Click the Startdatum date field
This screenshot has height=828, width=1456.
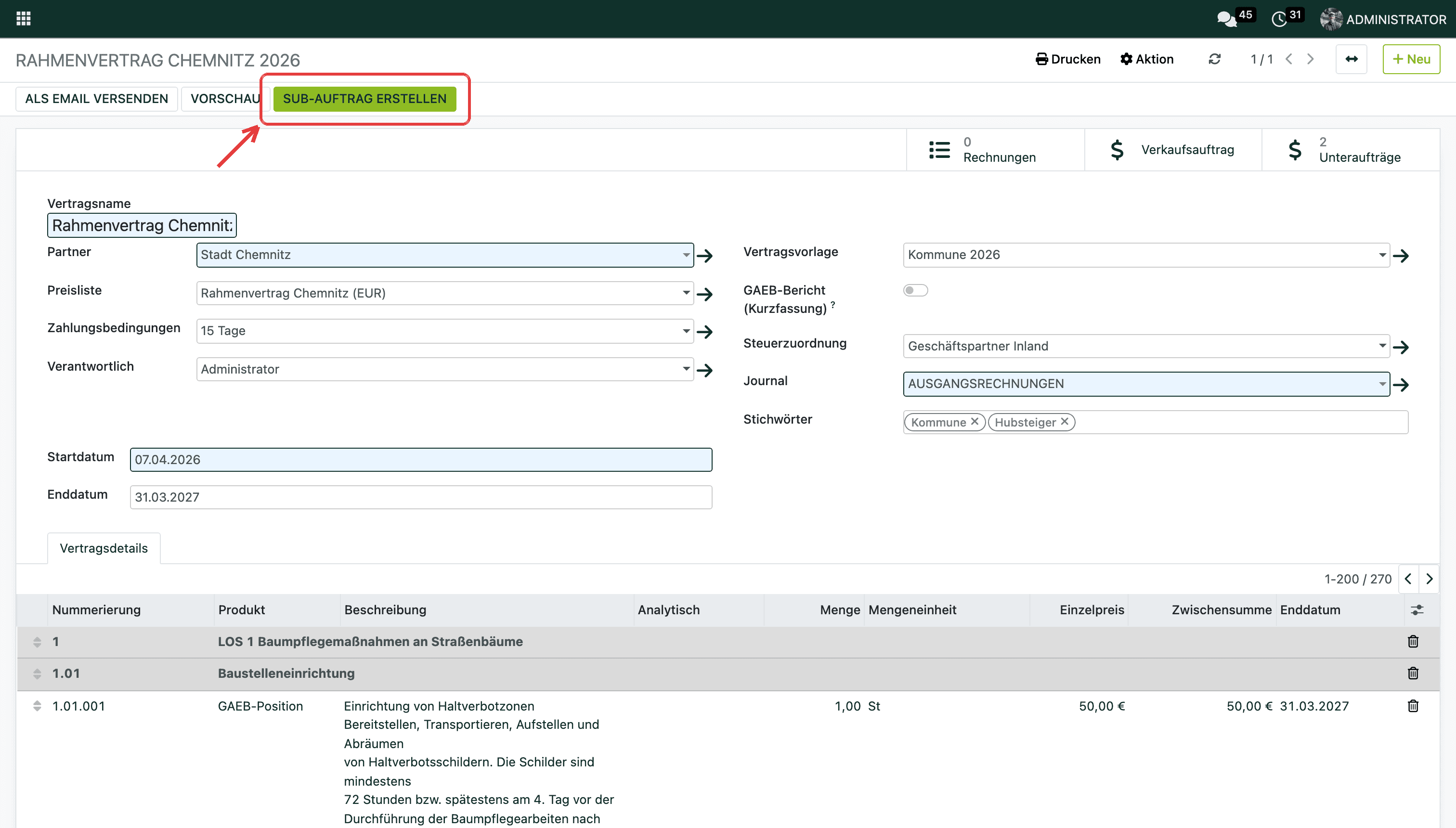pos(421,460)
